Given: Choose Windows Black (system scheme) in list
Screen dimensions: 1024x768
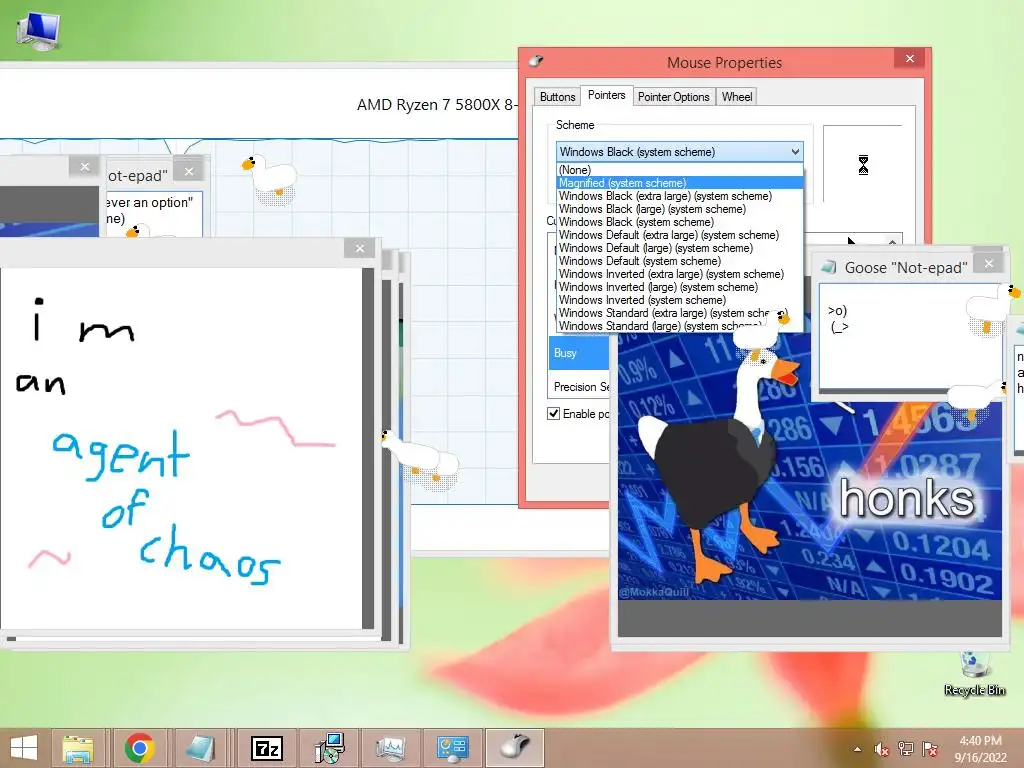Looking at the screenshot, I should pyautogui.click(x=679, y=222).
